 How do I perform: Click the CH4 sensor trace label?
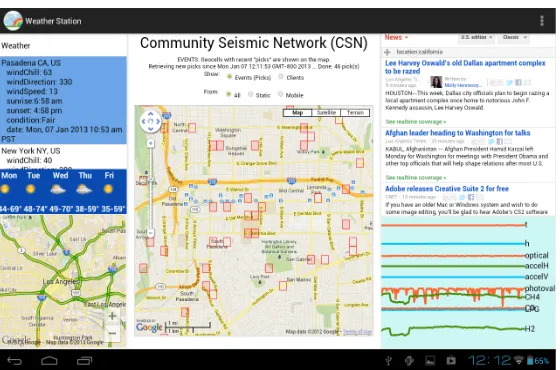pyautogui.click(x=532, y=297)
